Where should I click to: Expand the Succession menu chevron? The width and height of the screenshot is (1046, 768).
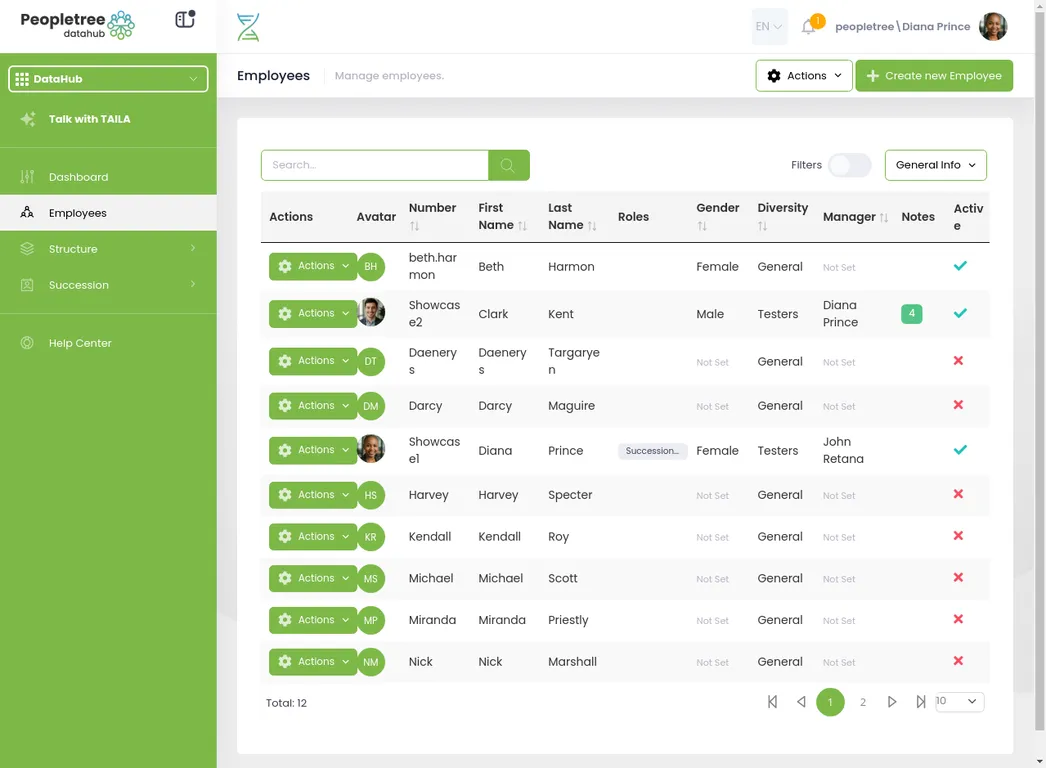point(193,284)
